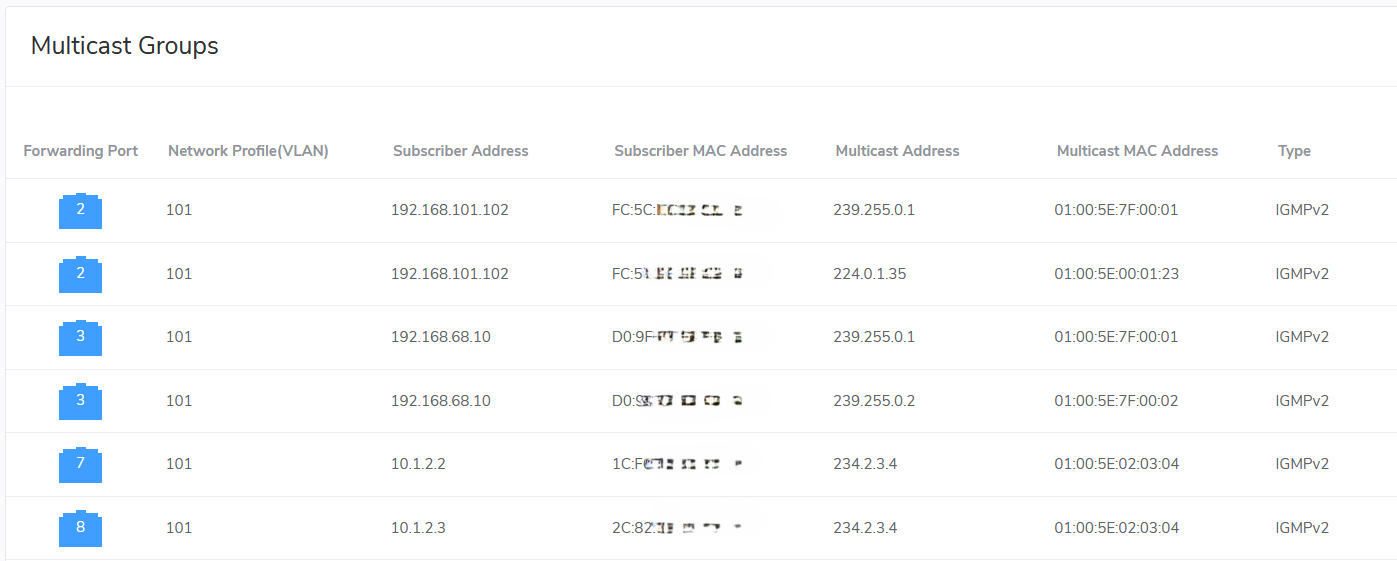Click port 2 icon for 239.255.0.1 row
The width and height of the screenshot is (1397, 561).
tap(80, 211)
